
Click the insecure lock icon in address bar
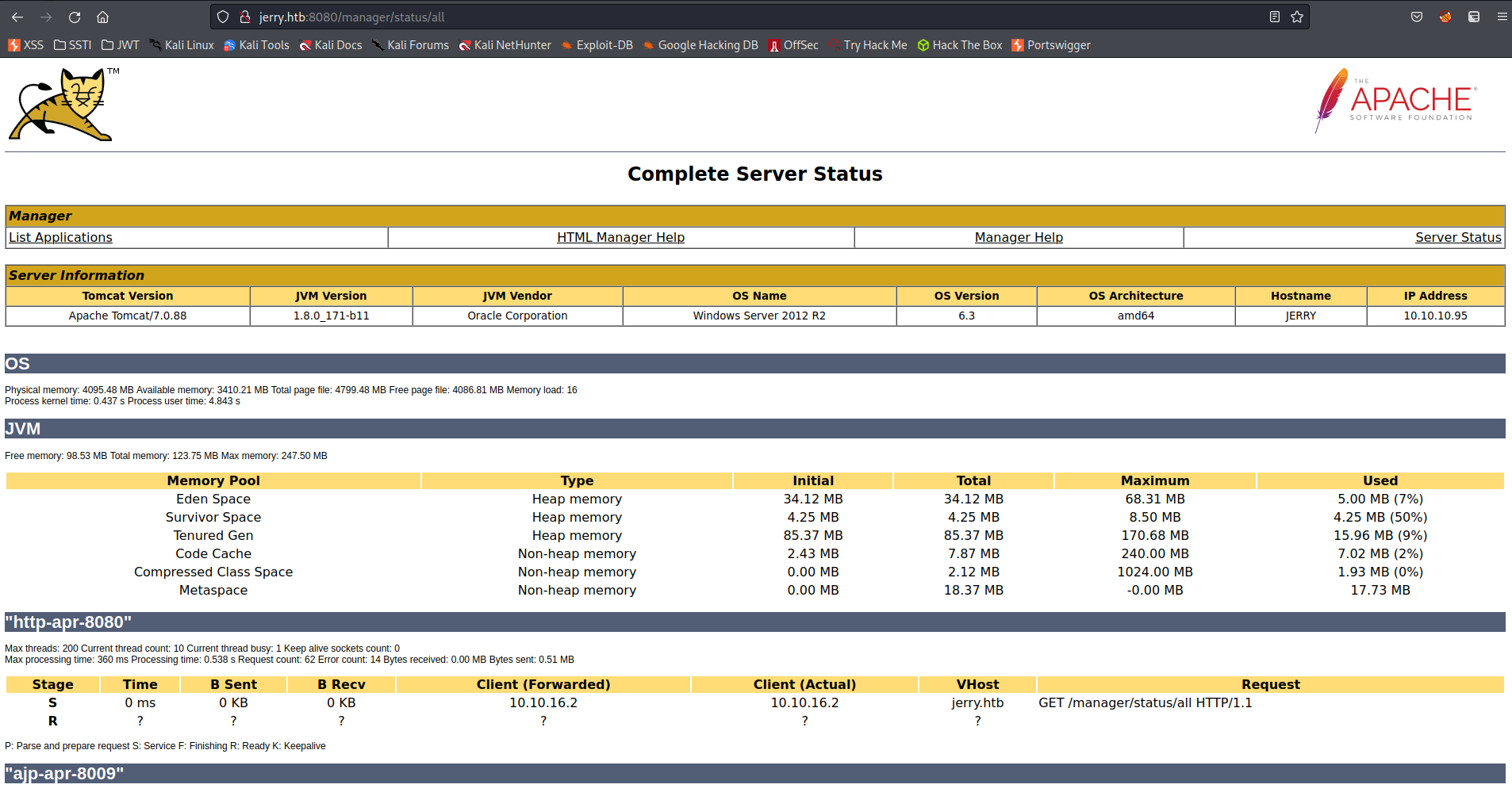pos(245,17)
